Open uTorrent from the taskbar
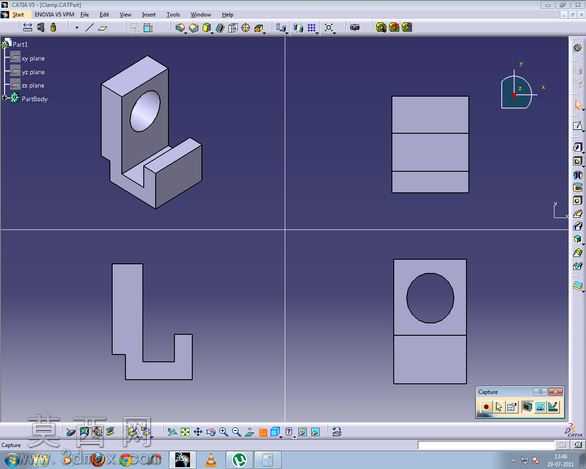This screenshot has height=469, width=586. click(x=239, y=460)
